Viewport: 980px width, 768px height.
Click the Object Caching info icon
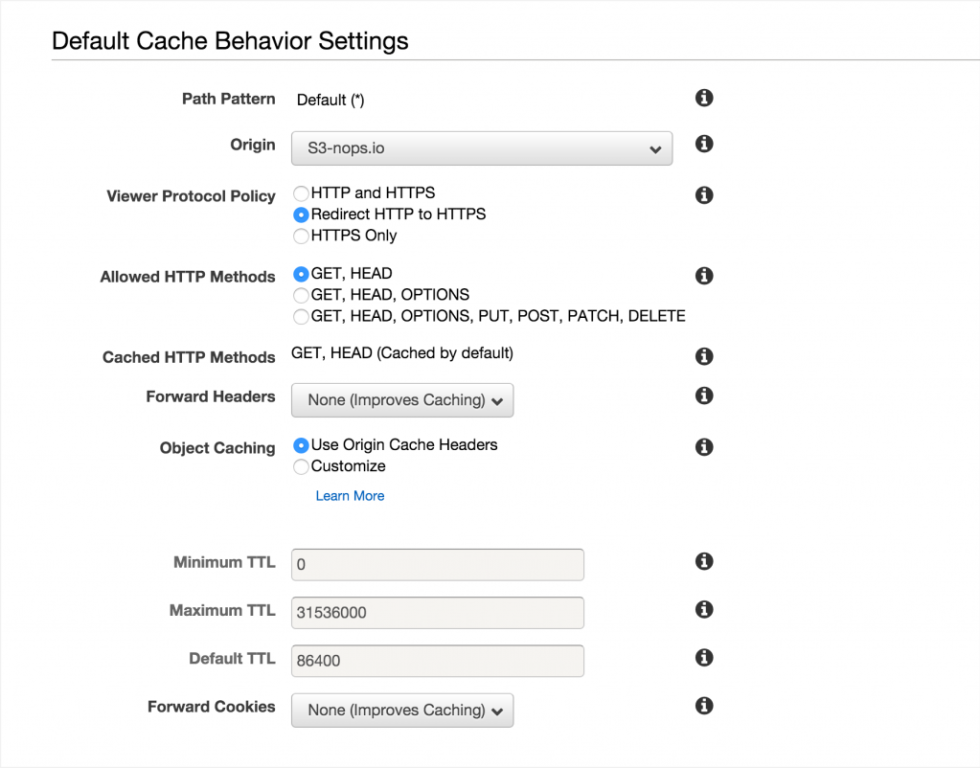coord(703,447)
